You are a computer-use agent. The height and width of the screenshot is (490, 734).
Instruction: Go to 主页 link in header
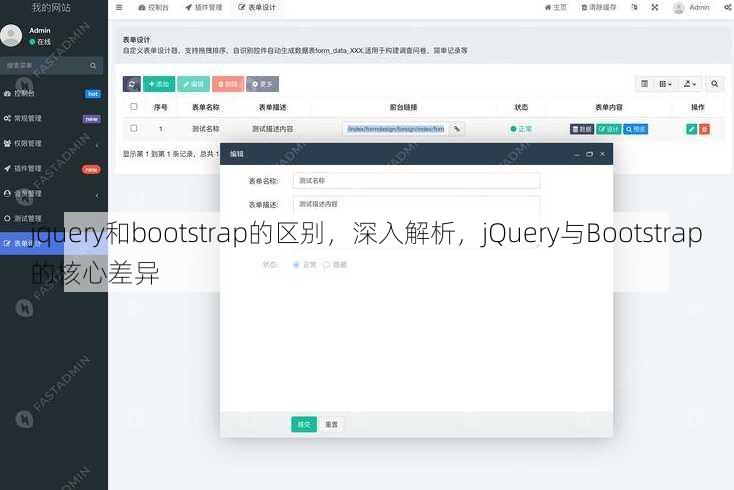click(556, 7)
